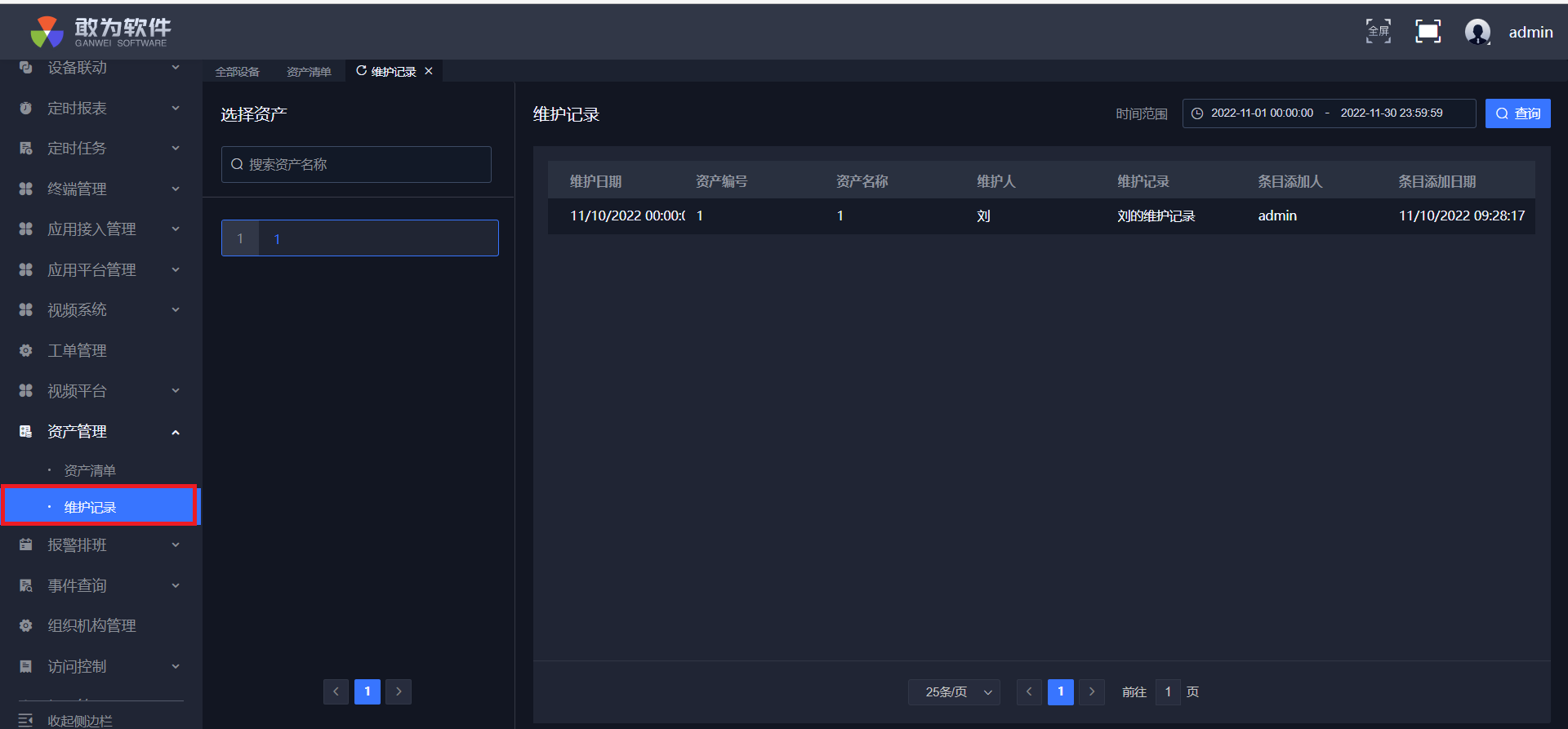Click the 视频系统 sidebar icon
The width and height of the screenshot is (1568, 729).
point(26,309)
